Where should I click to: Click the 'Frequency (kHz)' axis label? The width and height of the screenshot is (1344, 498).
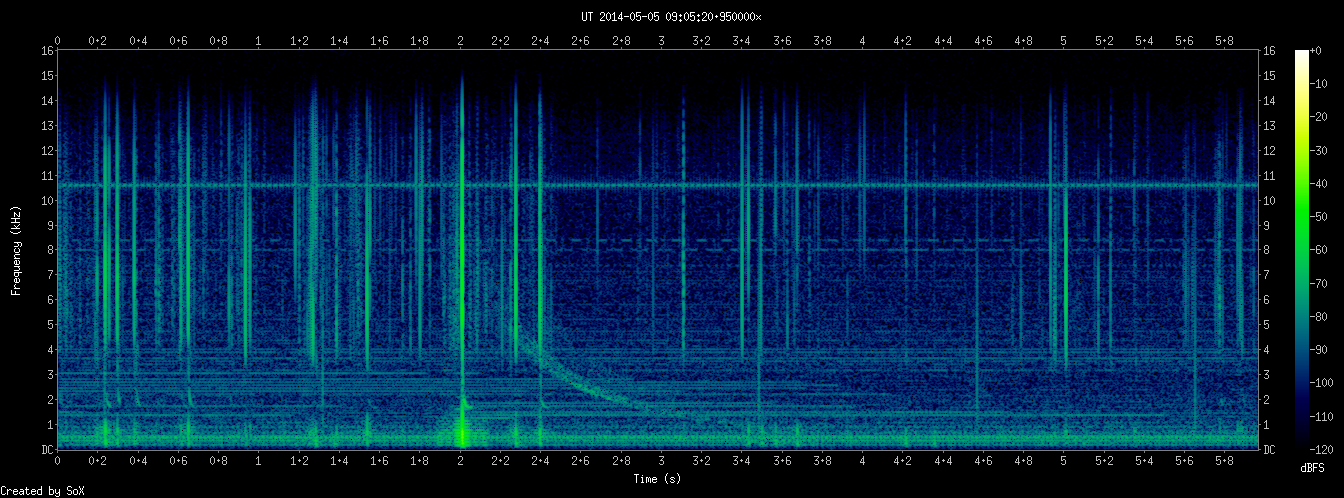17,250
